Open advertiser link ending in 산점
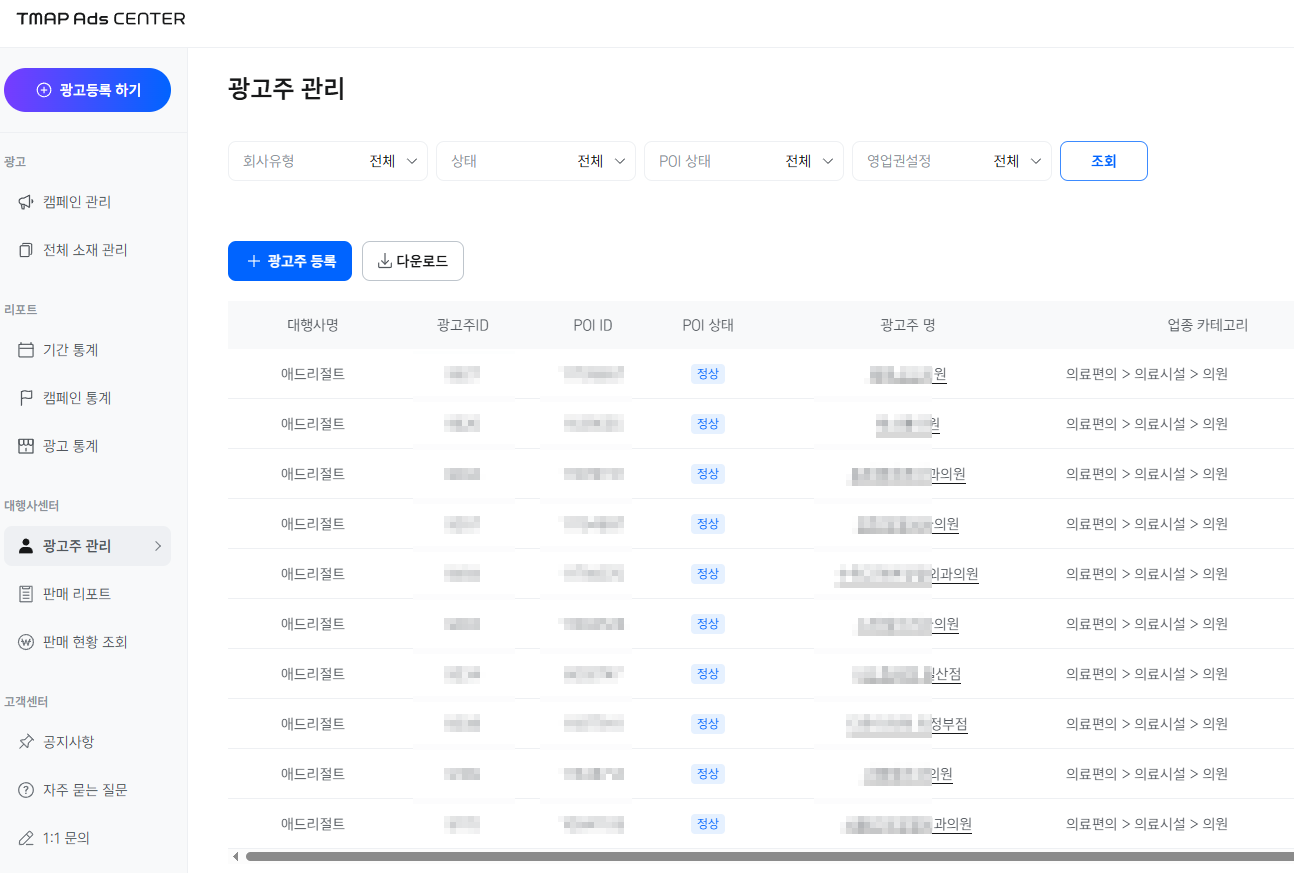Viewport: 1294px width, 873px height. tap(908, 674)
